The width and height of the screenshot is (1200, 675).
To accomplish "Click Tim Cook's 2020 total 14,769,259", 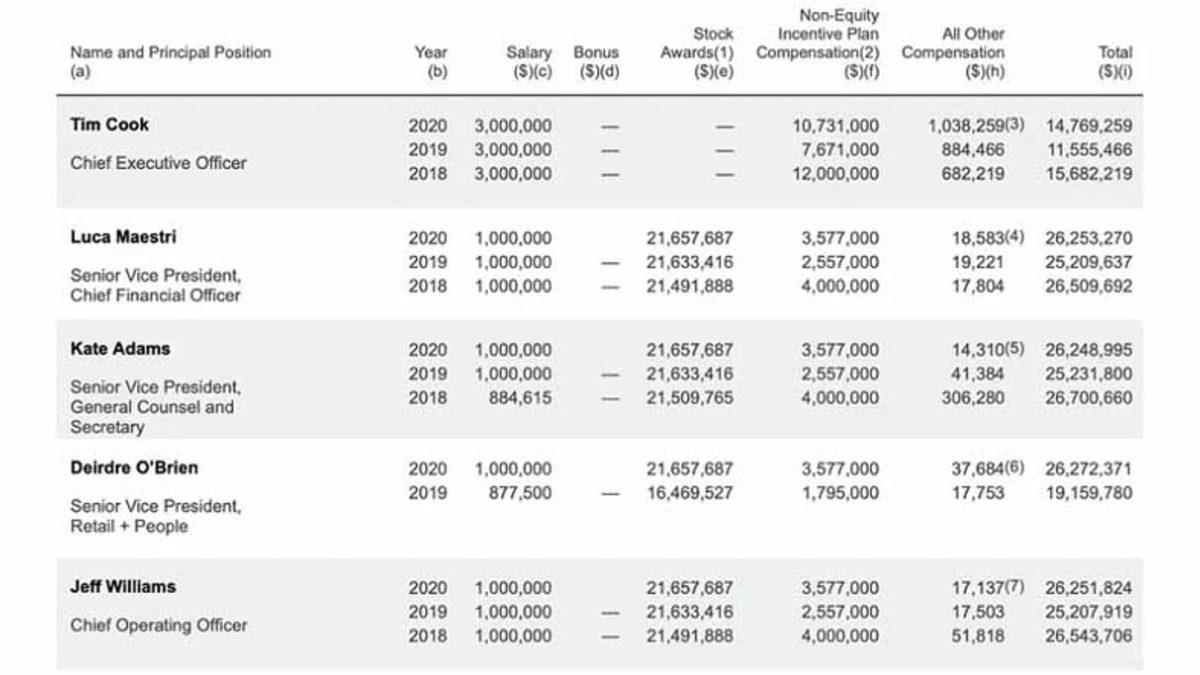I will [1089, 126].
